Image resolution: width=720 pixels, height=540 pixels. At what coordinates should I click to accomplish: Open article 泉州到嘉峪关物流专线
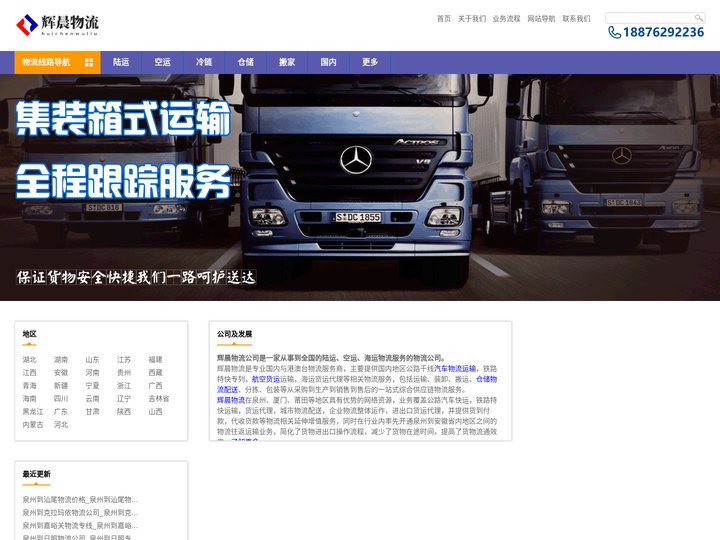(80, 525)
